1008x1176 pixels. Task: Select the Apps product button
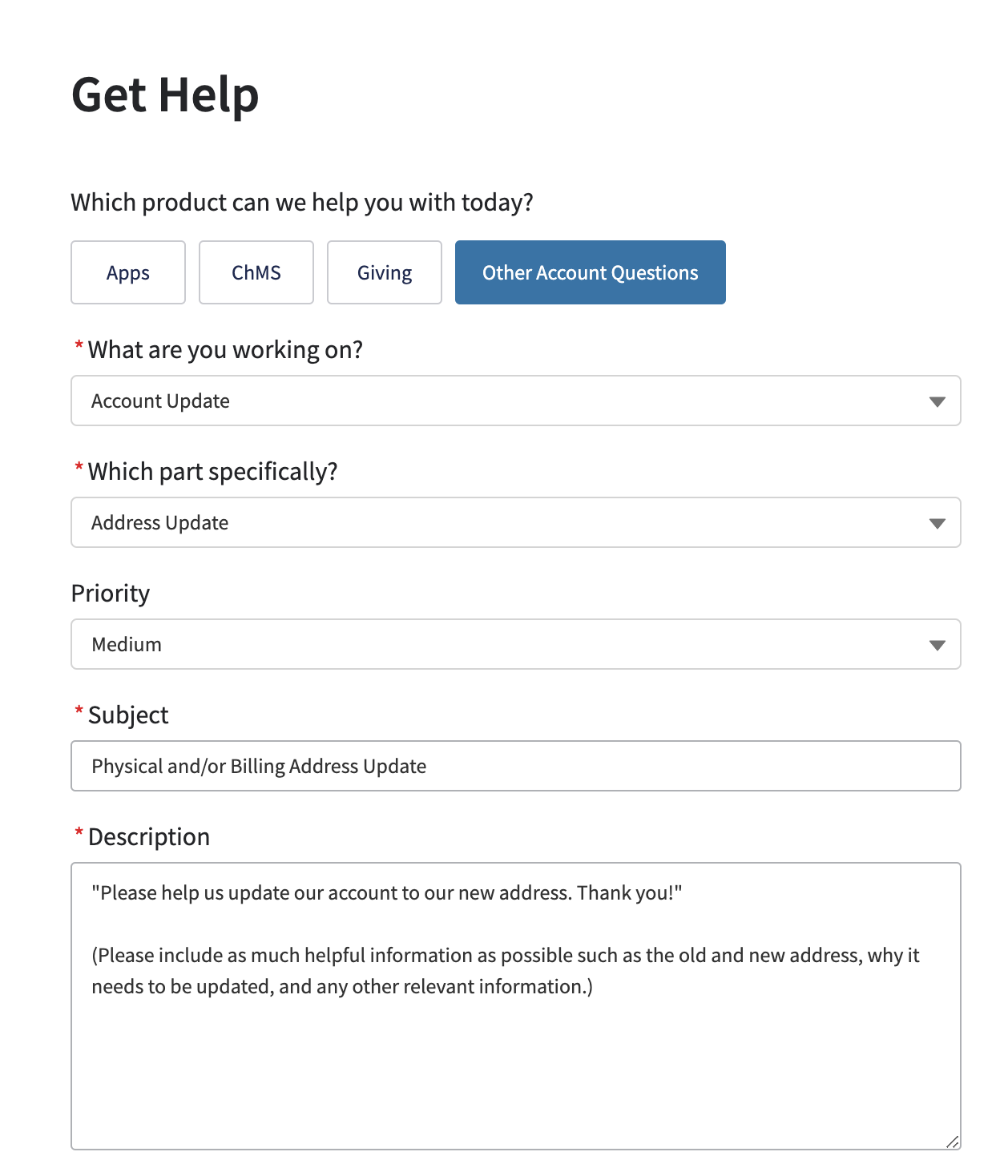127,272
